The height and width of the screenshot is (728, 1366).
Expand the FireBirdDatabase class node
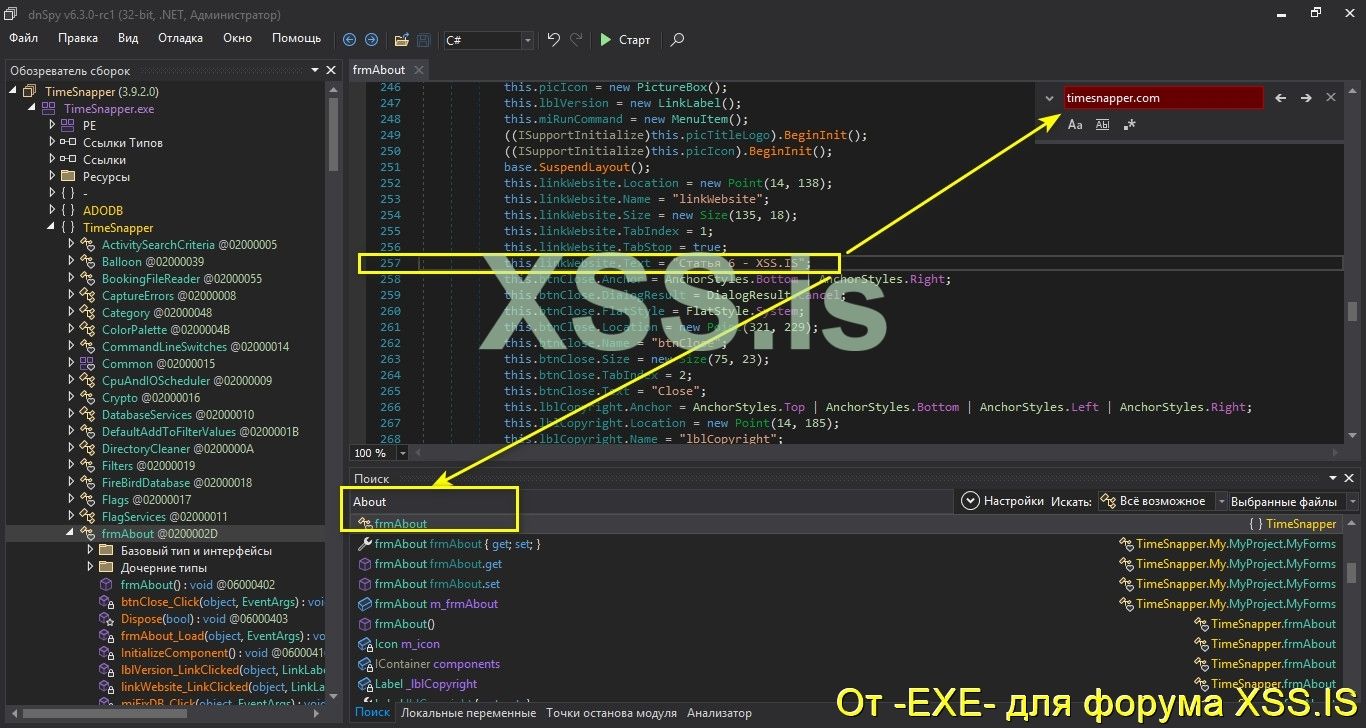pyautogui.click(x=71, y=483)
